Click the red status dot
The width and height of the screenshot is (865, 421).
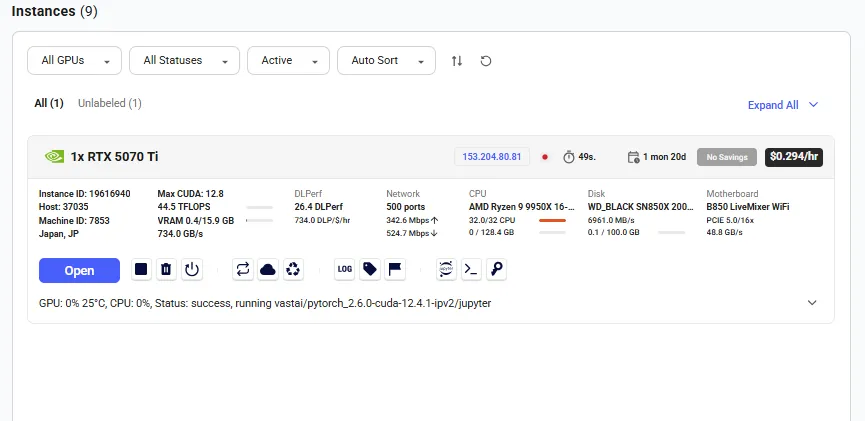[545, 157]
